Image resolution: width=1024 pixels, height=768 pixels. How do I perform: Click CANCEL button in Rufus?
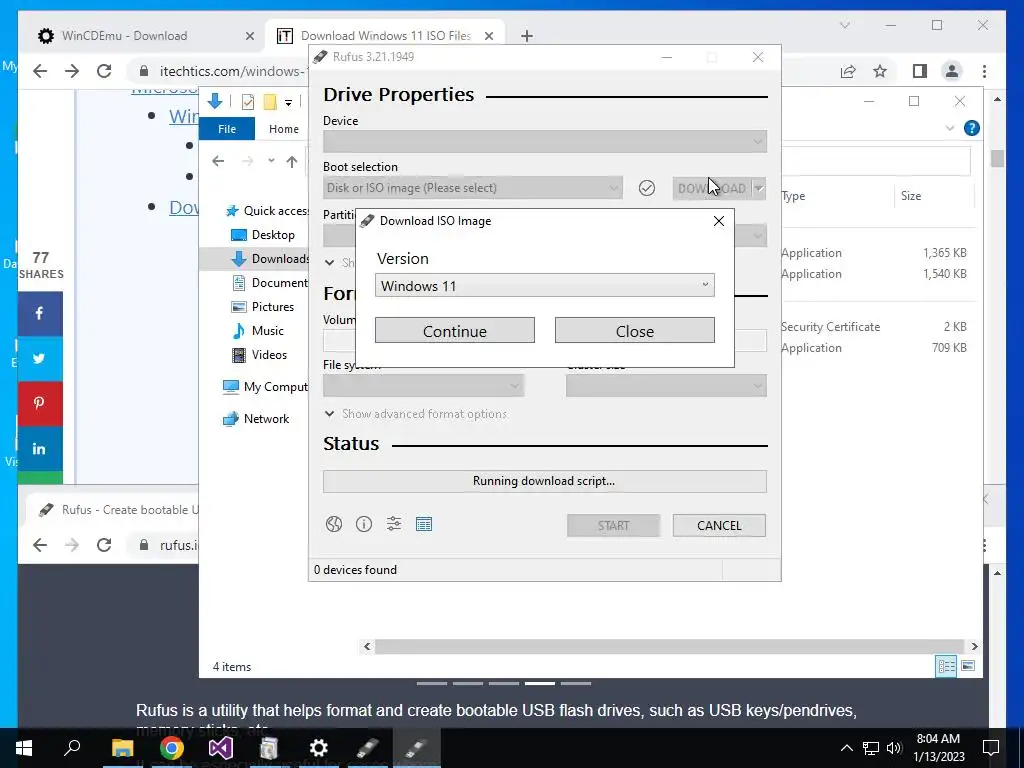[719, 526]
